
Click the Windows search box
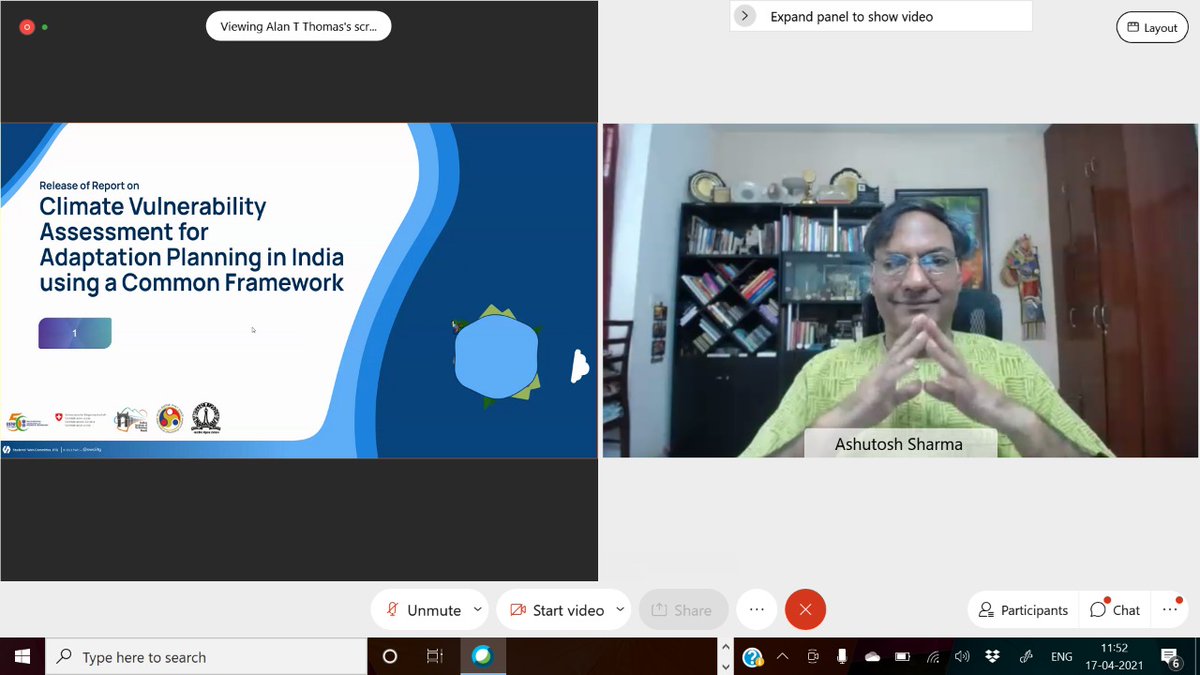tap(206, 657)
